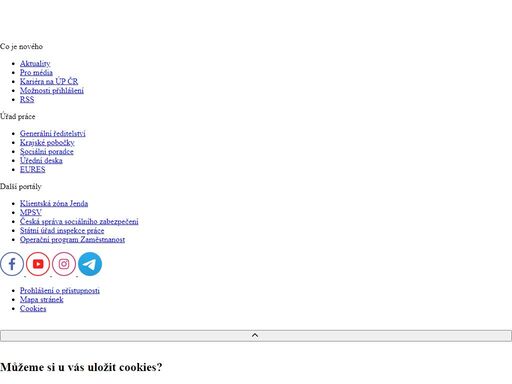This screenshot has width=512, height=384.
Task: Open Státní úřad inspekce práce link
Action: [62, 230]
